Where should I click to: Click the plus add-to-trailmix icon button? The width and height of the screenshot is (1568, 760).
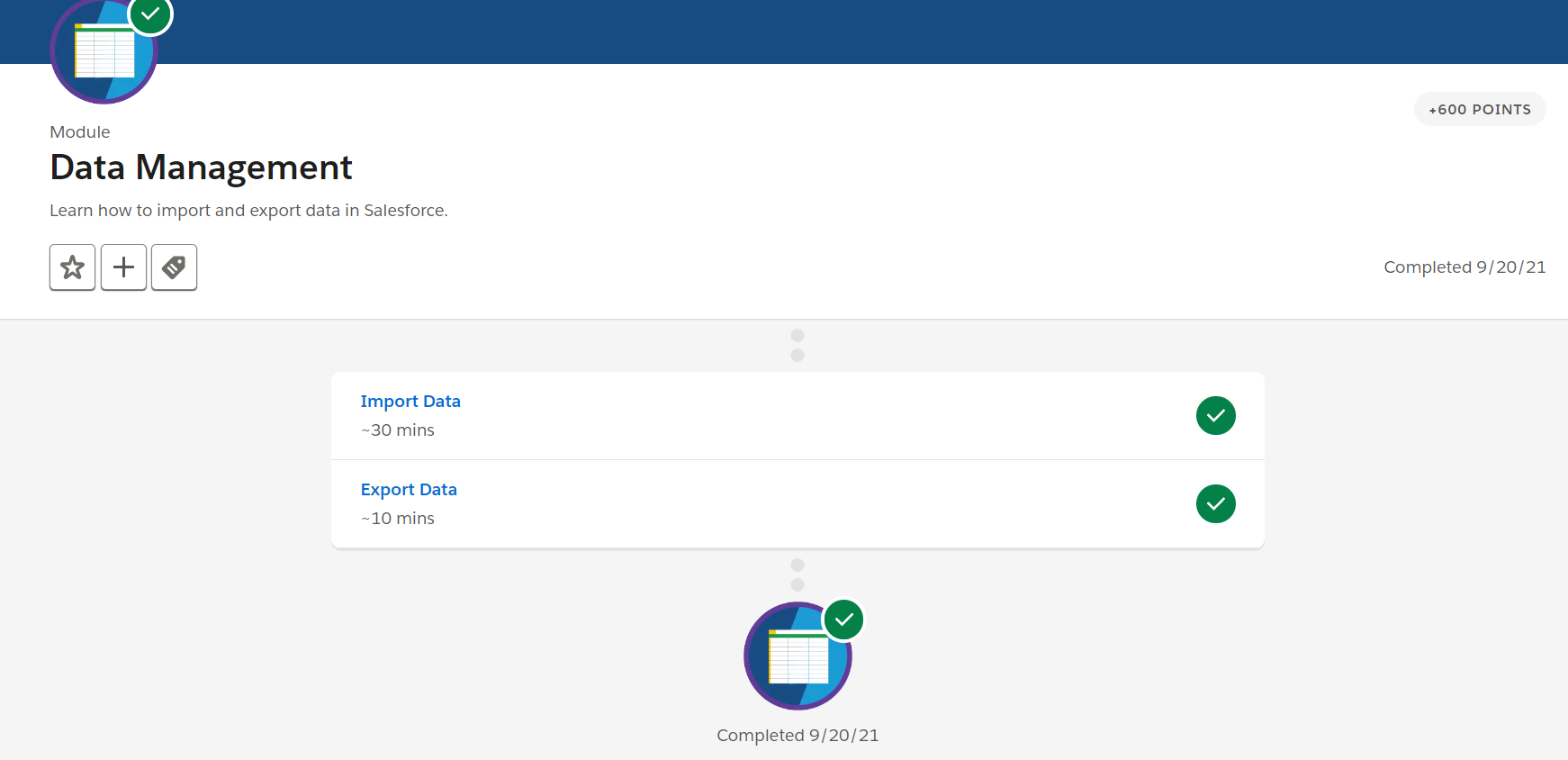[x=123, y=267]
